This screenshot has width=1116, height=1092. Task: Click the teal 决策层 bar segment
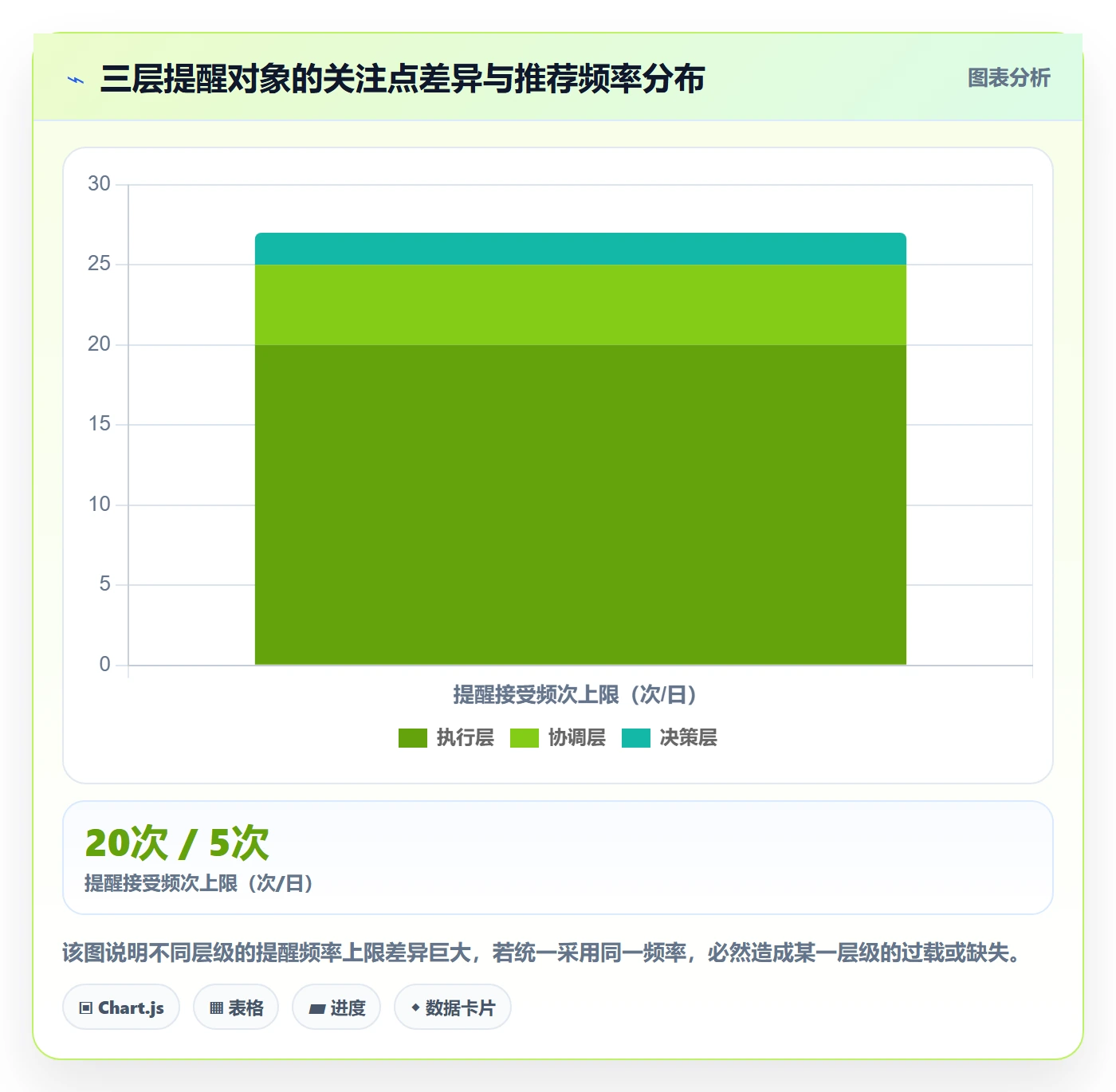tap(580, 249)
